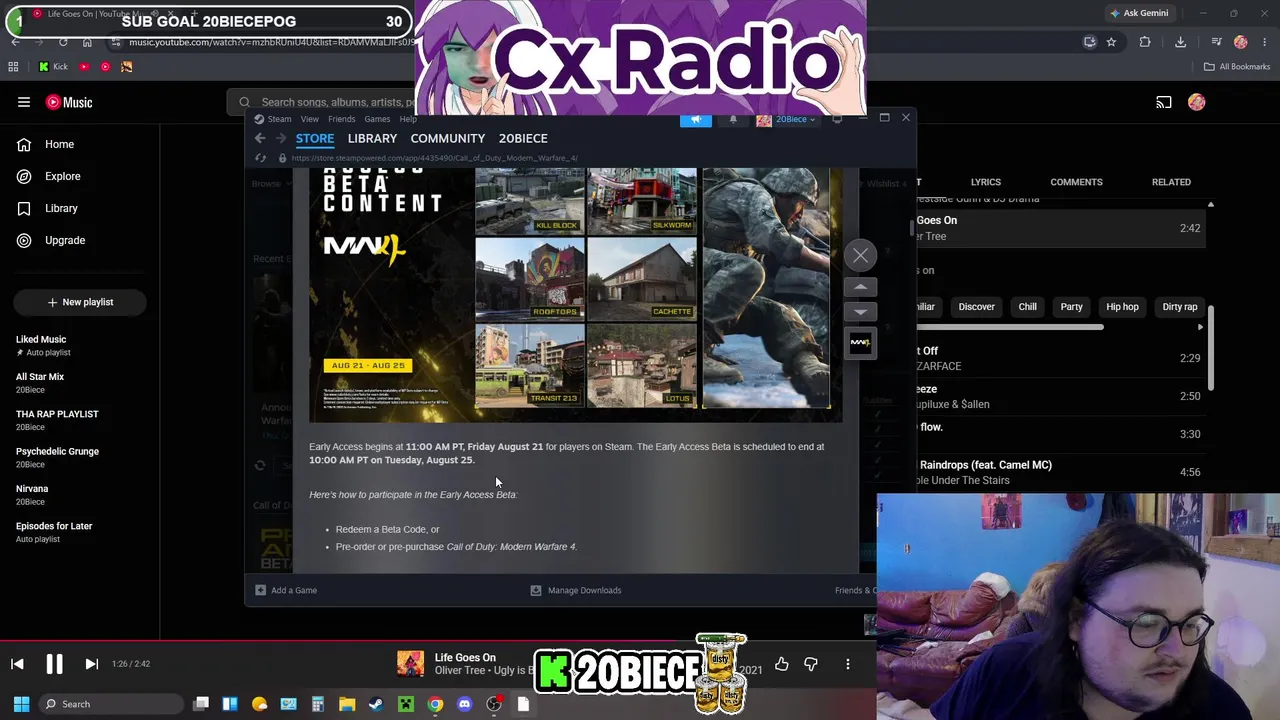Open the Chrome three-dot menu
The height and width of the screenshot is (720, 1280).
coord(1265,42)
